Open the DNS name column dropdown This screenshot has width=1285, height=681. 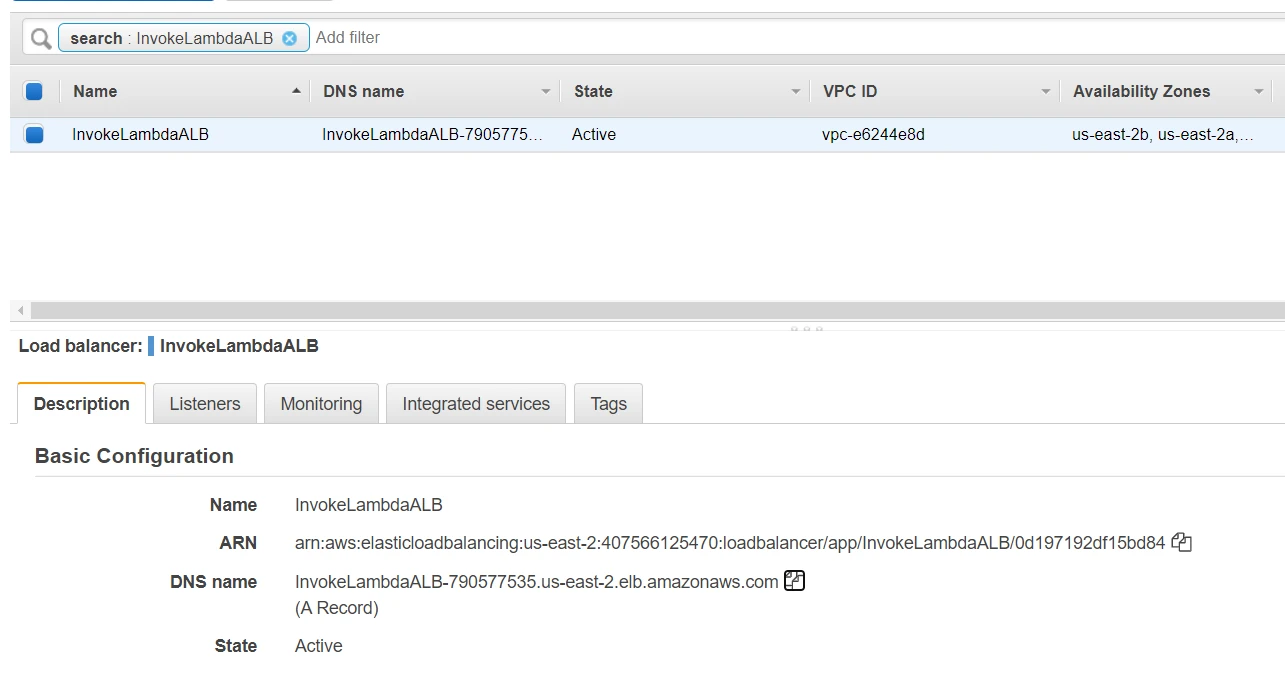pyautogui.click(x=546, y=91)
